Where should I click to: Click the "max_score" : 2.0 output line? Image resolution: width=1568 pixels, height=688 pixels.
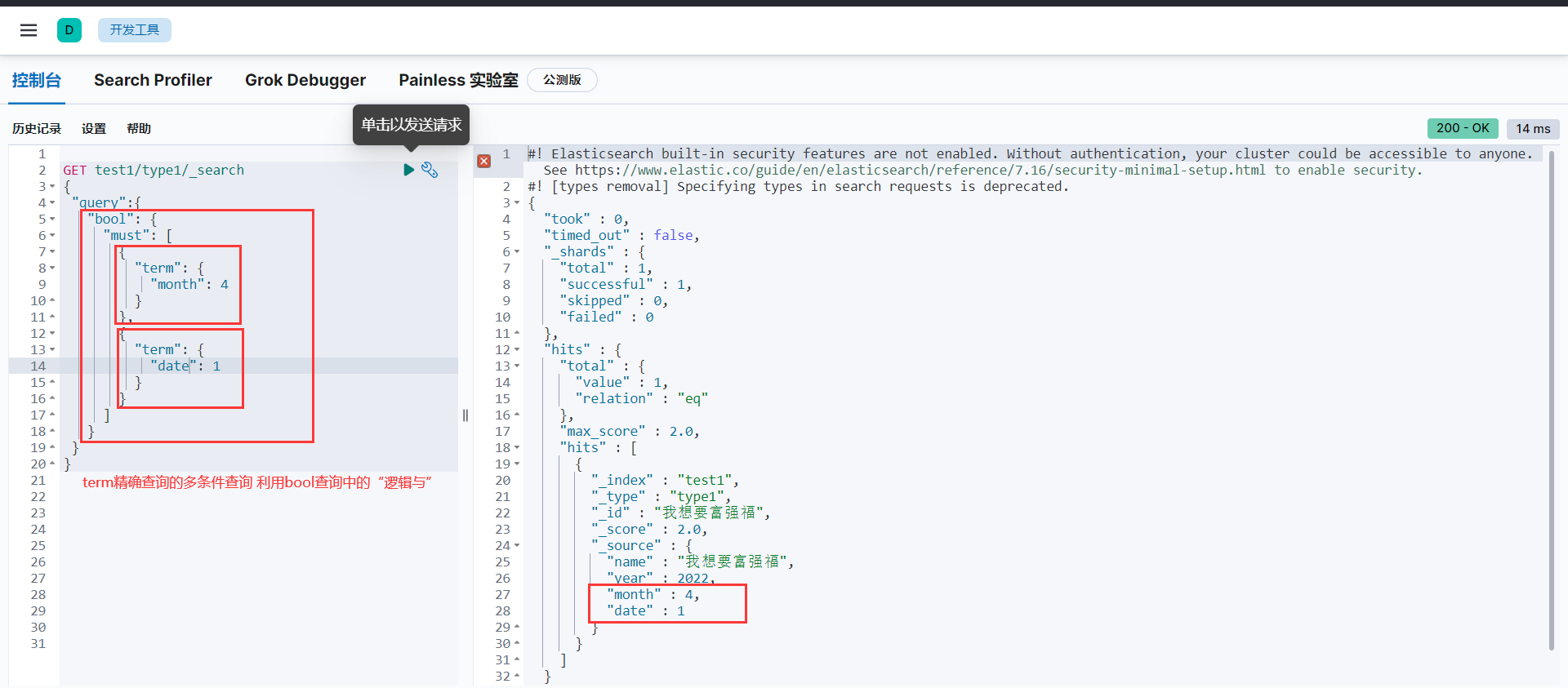[630, 431]
